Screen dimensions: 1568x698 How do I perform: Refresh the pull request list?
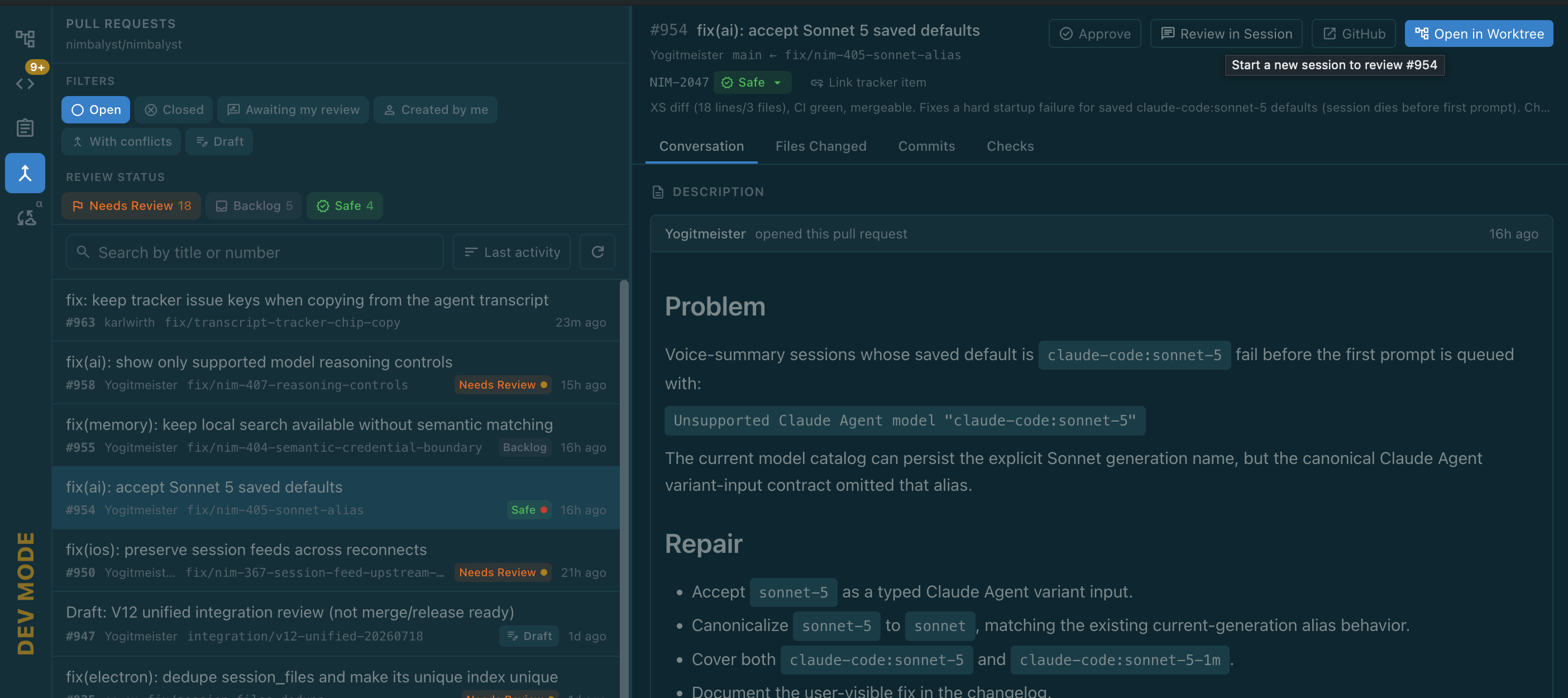(597, 252)
